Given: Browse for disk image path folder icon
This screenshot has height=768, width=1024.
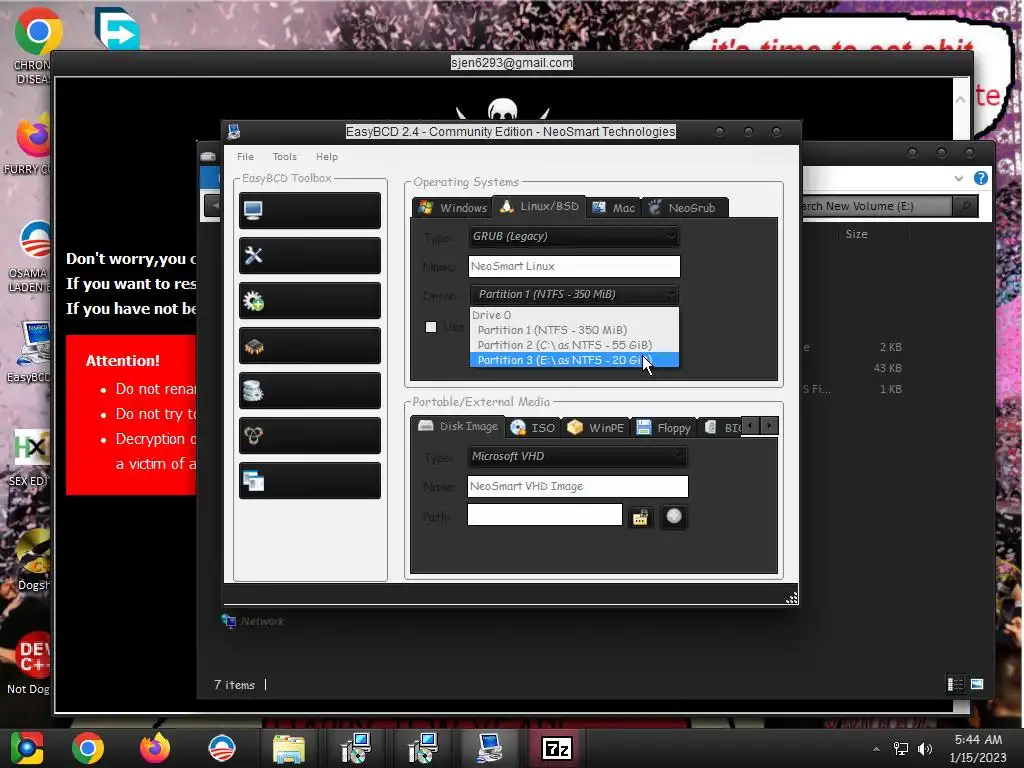Looking at the screenshot, I should pos(641,517).
